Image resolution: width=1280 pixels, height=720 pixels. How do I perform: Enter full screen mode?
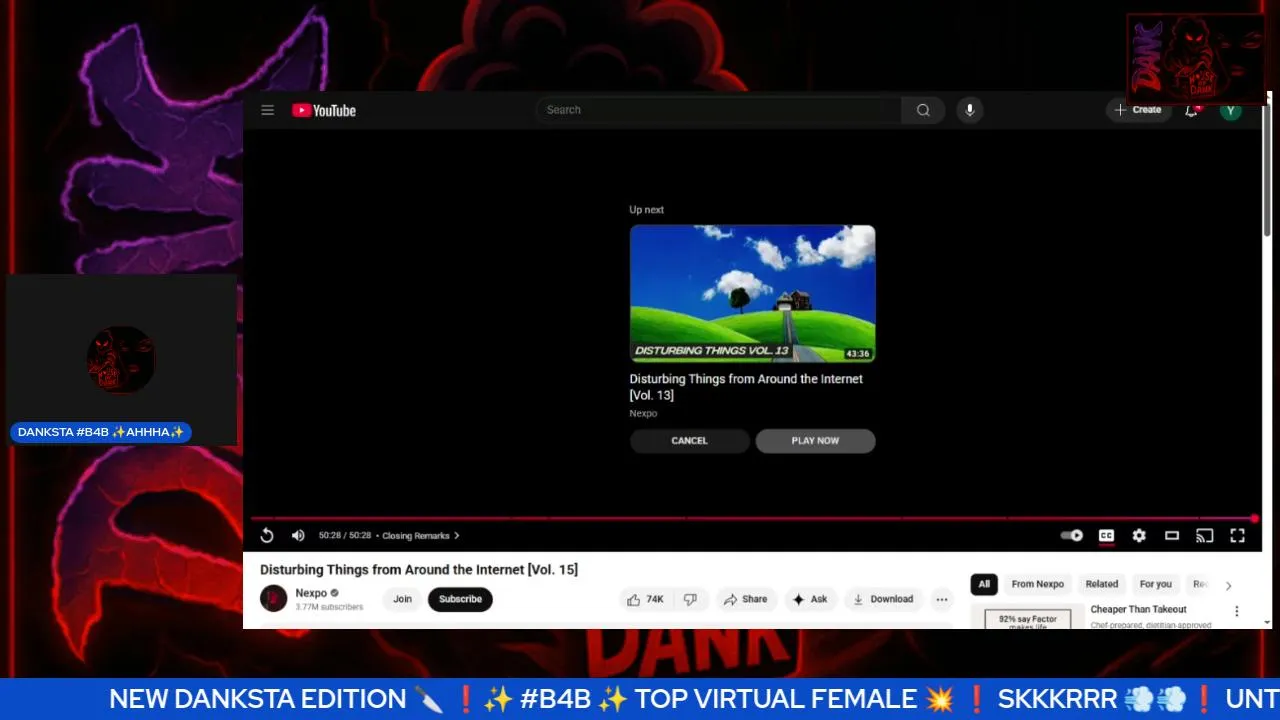[x=1238, y=536]
